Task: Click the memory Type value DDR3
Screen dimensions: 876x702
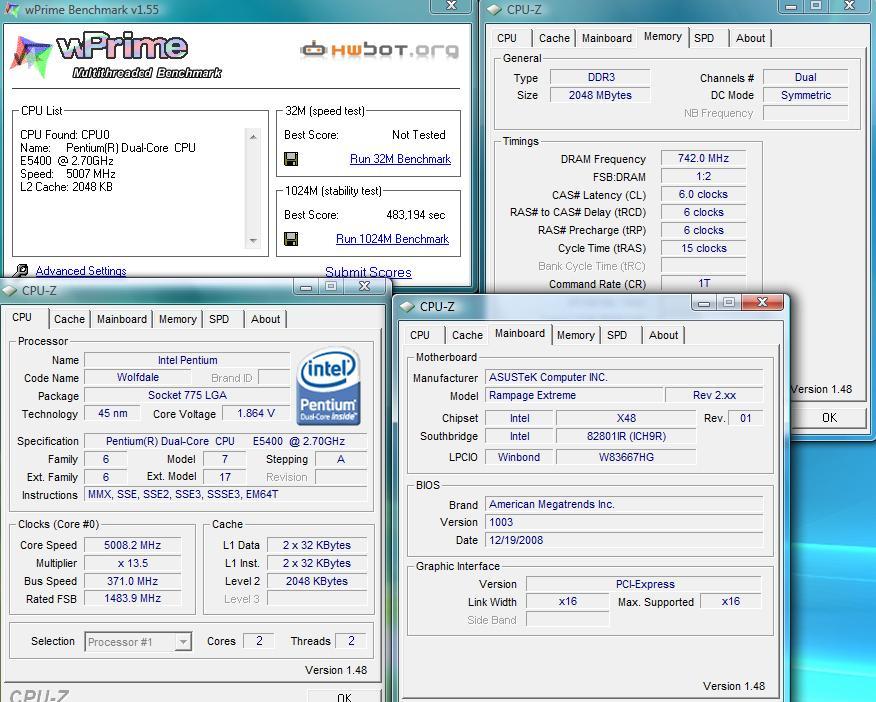Action: (x=600, y=77)
